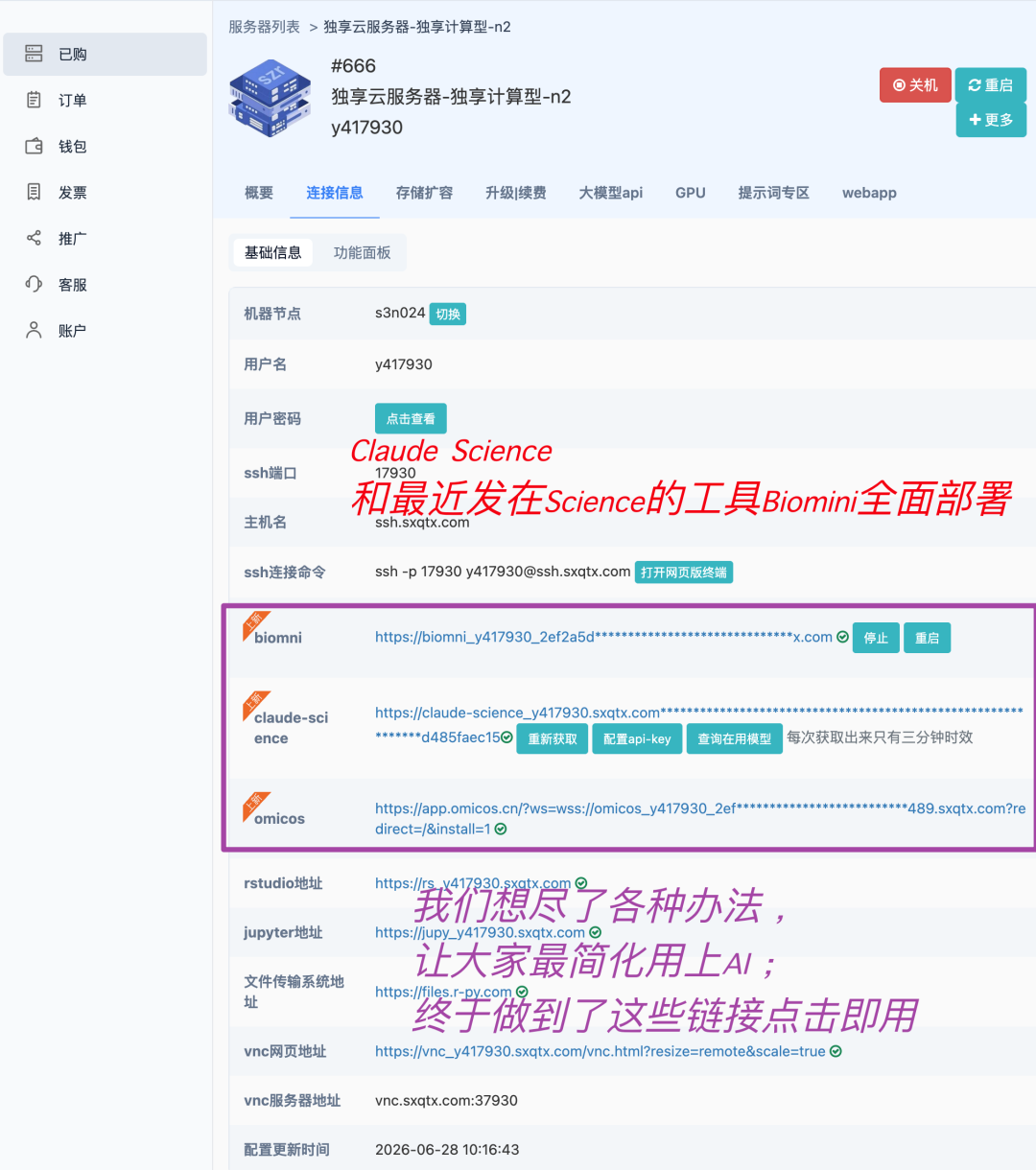Click 点击查看 to reveal user password
Image resolution: width=1036 pixels, height=1170 pixels.
411,418
